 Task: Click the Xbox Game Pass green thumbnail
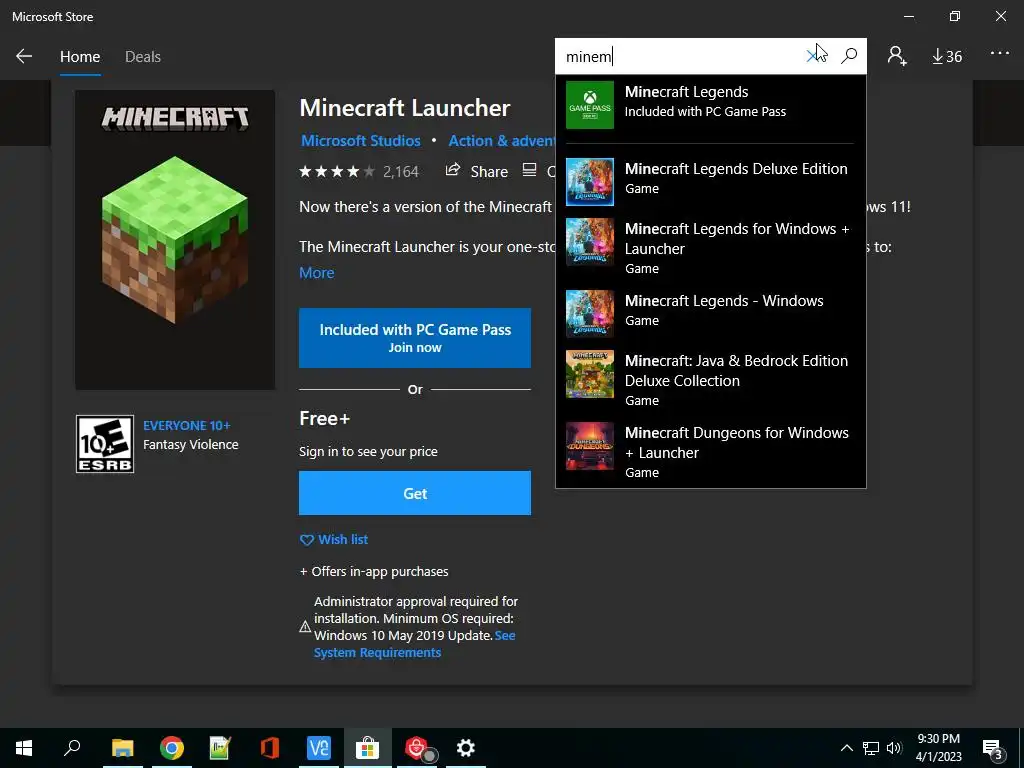click(590, 104)
